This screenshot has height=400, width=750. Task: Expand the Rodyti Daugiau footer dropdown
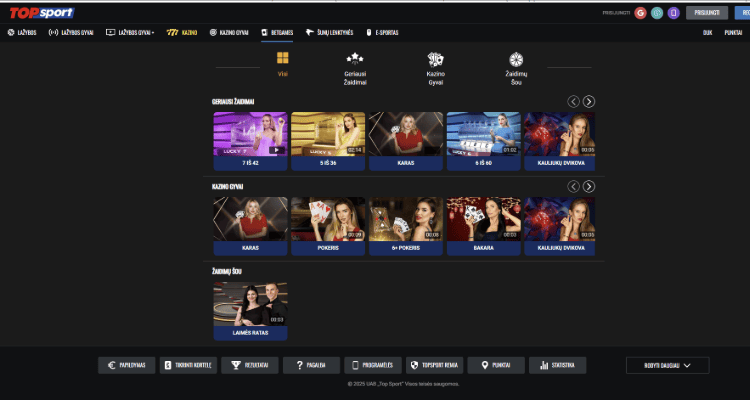[x=667, y=366]
